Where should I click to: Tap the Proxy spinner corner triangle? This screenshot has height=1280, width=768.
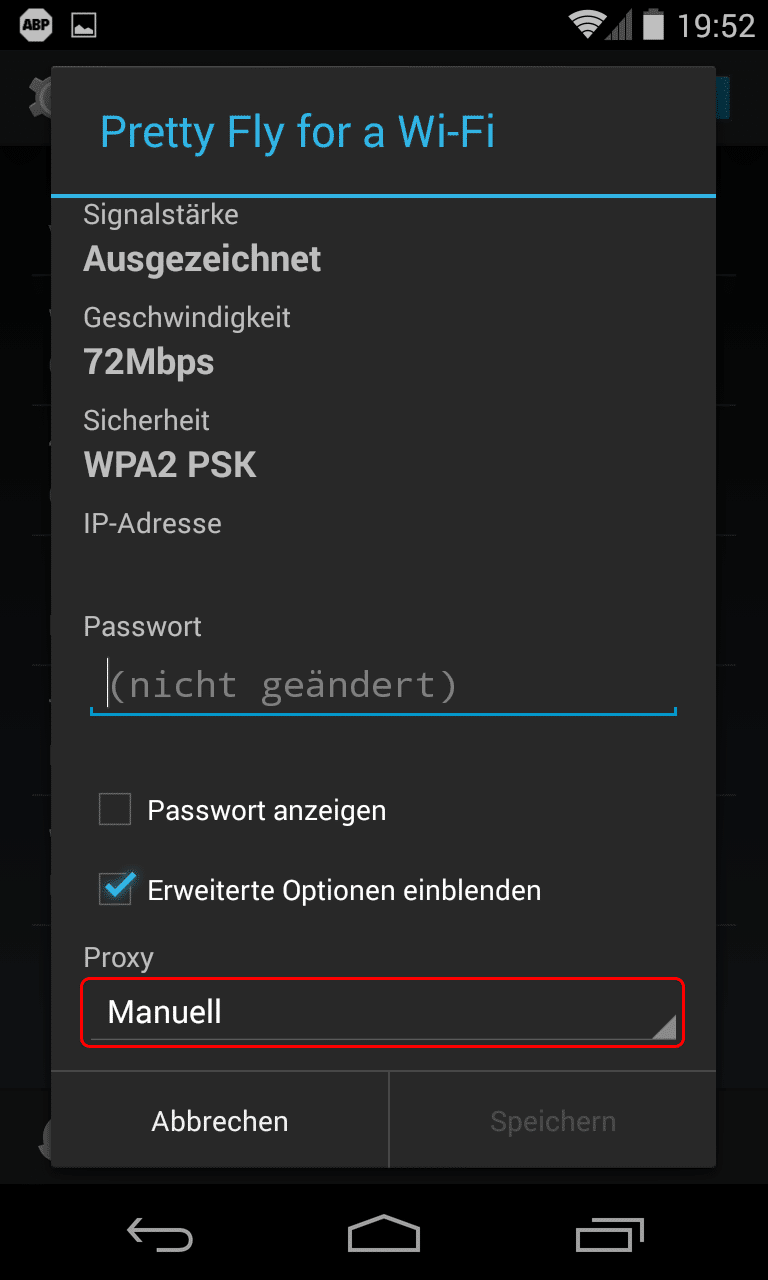tap(665, 1027)
